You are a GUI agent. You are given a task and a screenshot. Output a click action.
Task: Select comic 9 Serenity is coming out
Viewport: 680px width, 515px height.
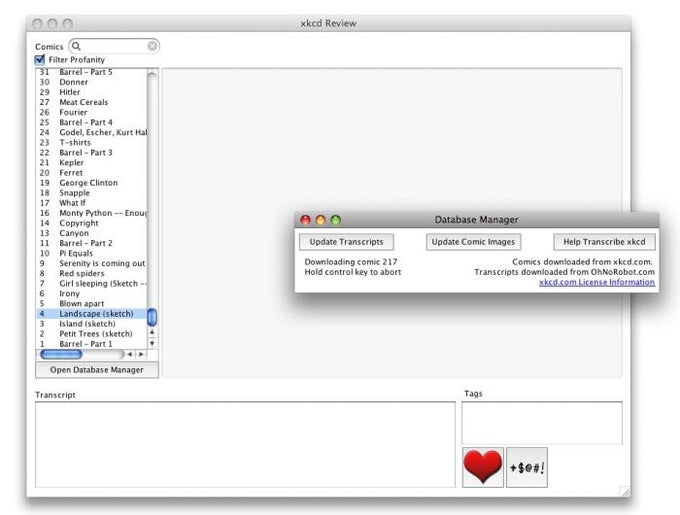click(92, 263)
